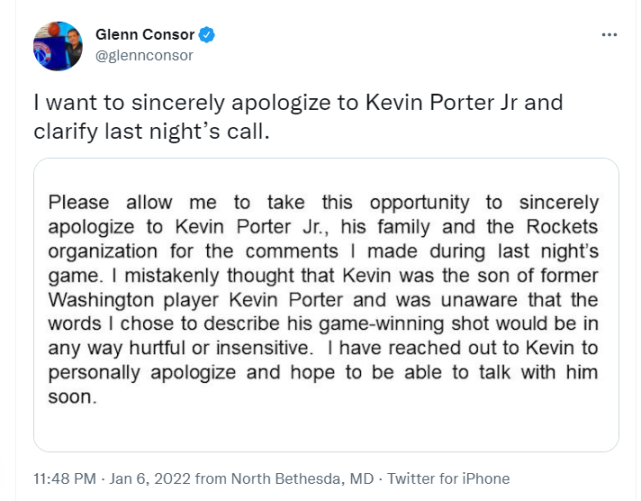The height and width of the screenshot is (501, 641).
Task: Click the Twitter for iPhone source link
Action: (x=448, y=479)
